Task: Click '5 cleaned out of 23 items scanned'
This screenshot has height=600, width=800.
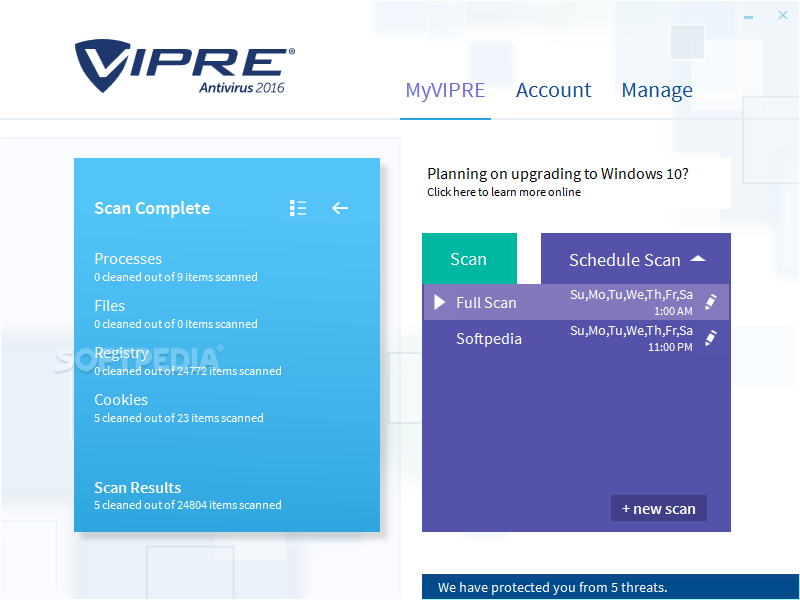Action: pyautogui.click(x=179, y=418)
